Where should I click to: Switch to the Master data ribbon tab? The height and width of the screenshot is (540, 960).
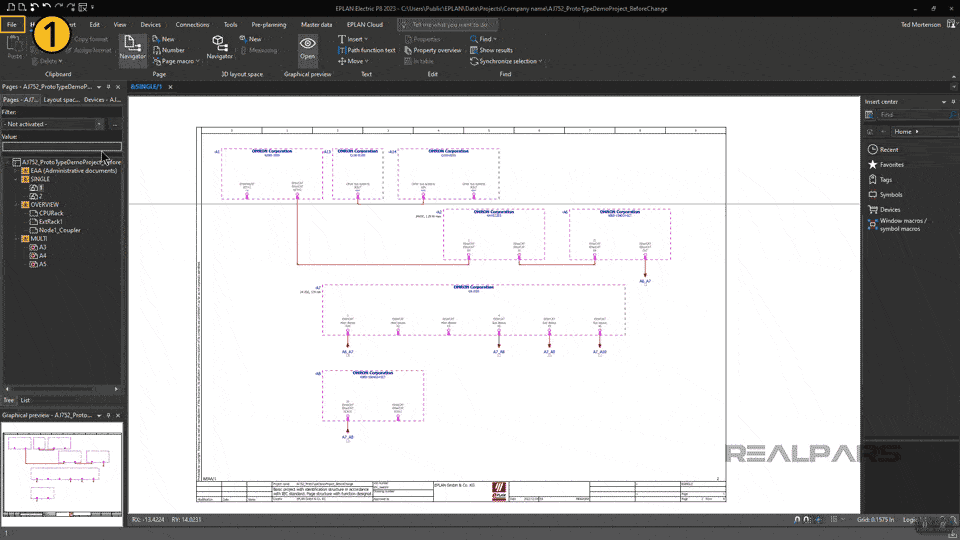point(317,24)
